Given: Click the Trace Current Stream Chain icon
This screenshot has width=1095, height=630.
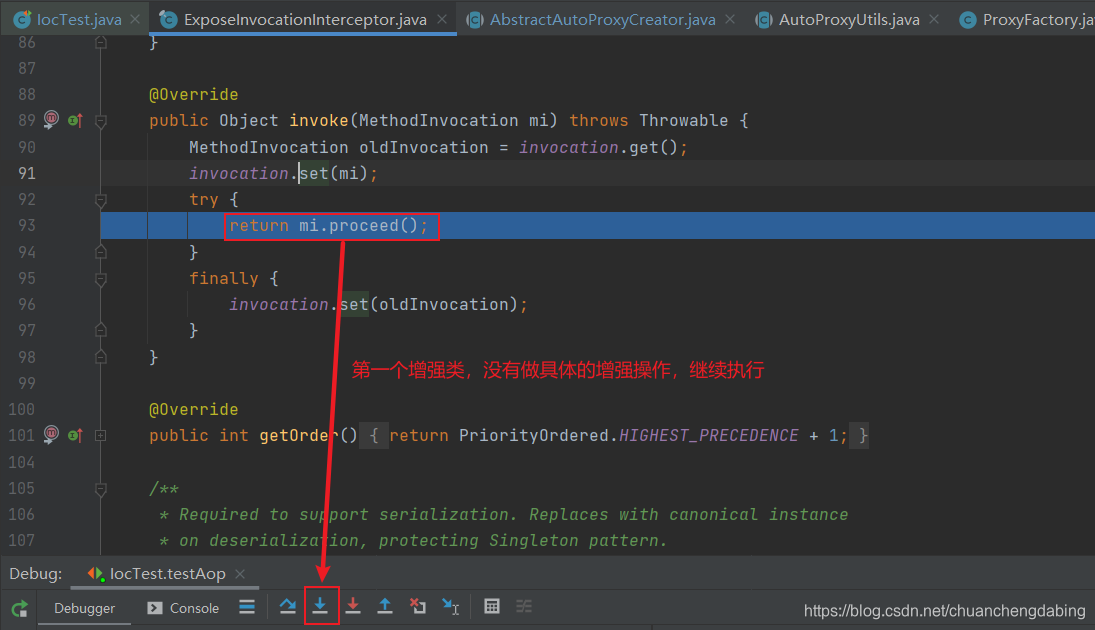Looking at the screenshot, I should pyautogui.click(x=524, y=606).
